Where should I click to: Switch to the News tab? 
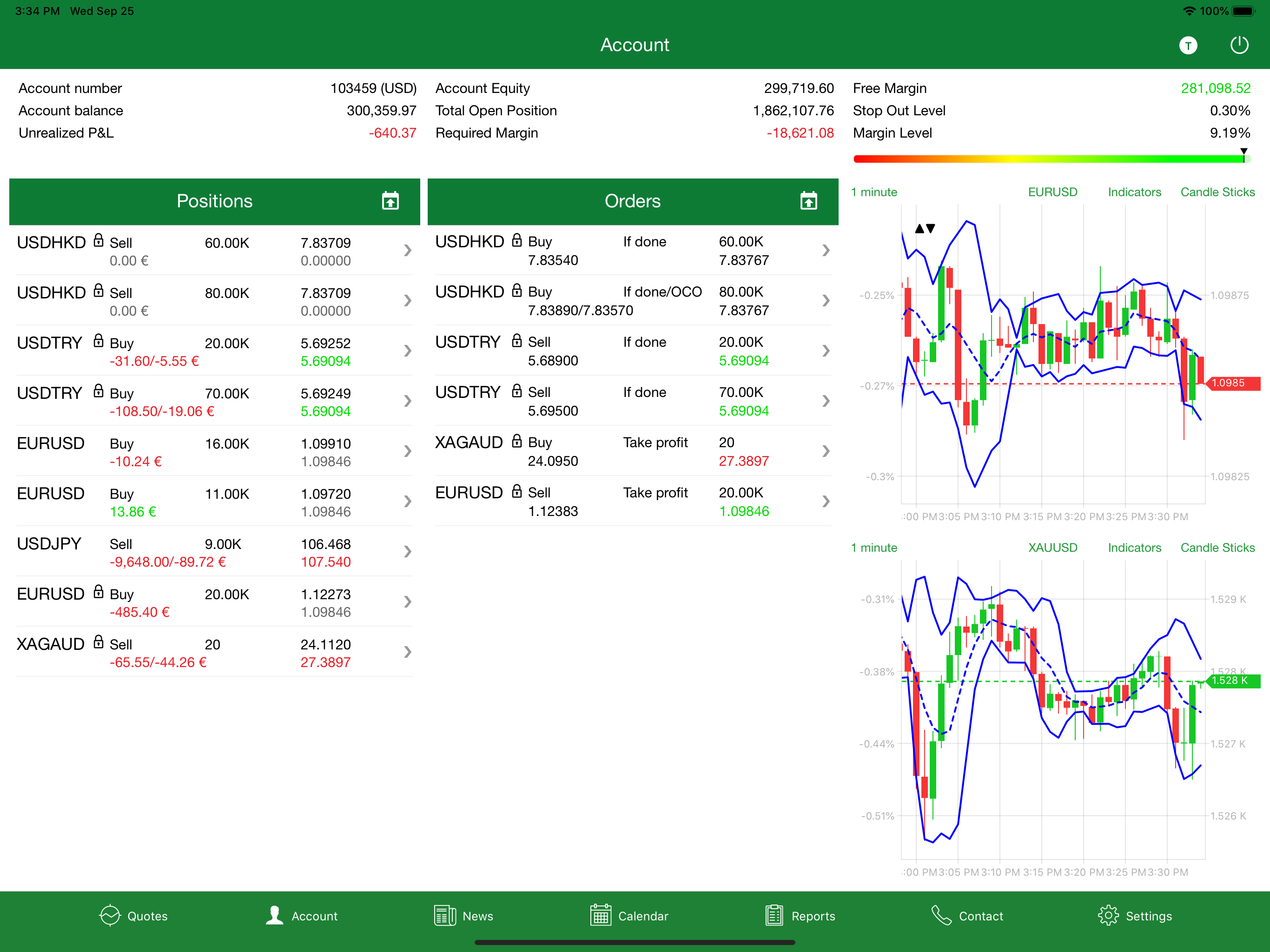point(464,916)
